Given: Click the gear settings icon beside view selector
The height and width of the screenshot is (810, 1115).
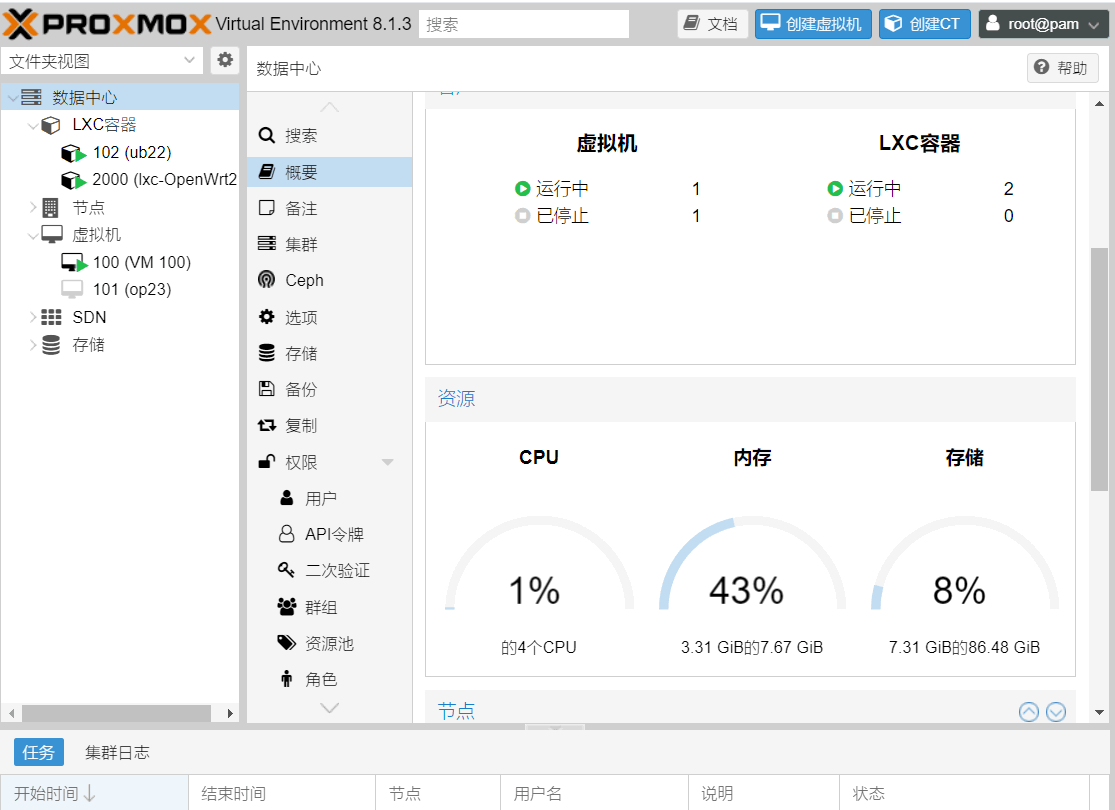Looking at the screenshot, I should point(225,60).
